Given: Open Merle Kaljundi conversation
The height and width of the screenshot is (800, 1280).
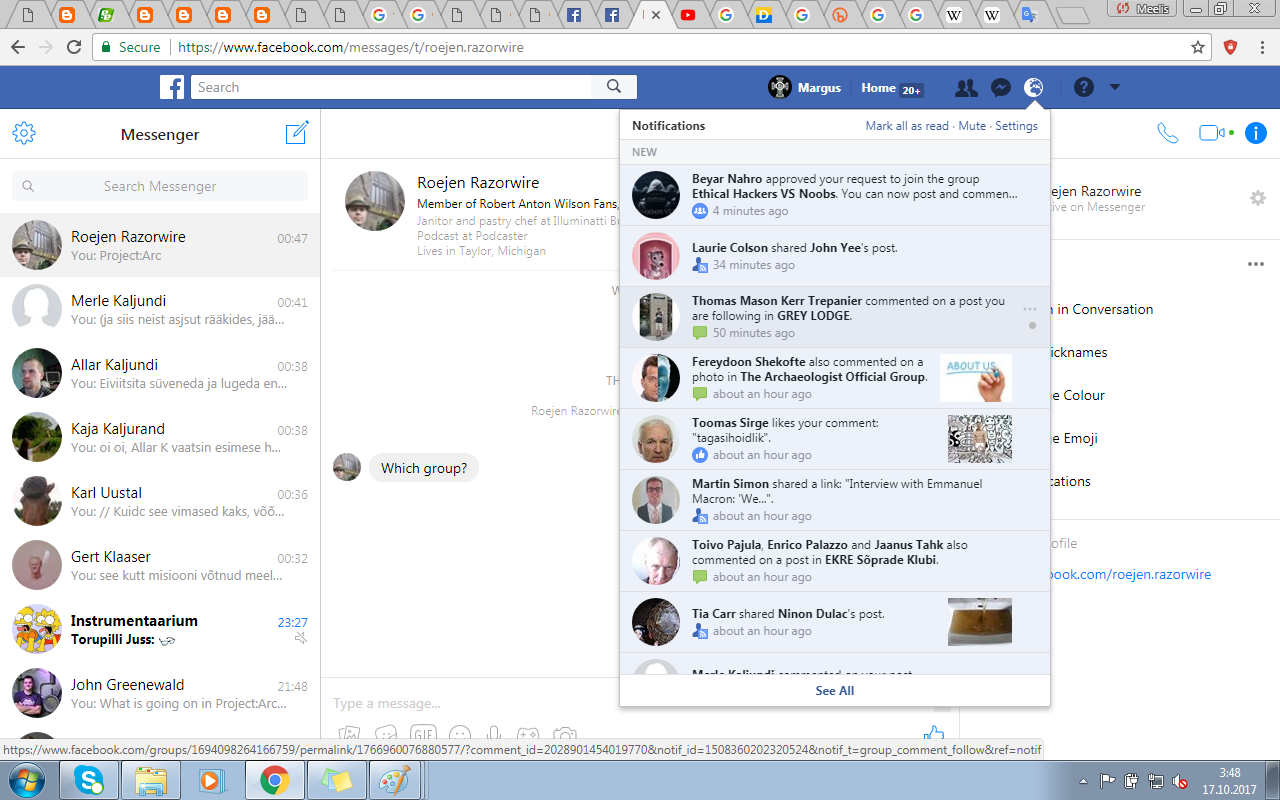Looking at the screenshot, I should (x=160, y=309).
